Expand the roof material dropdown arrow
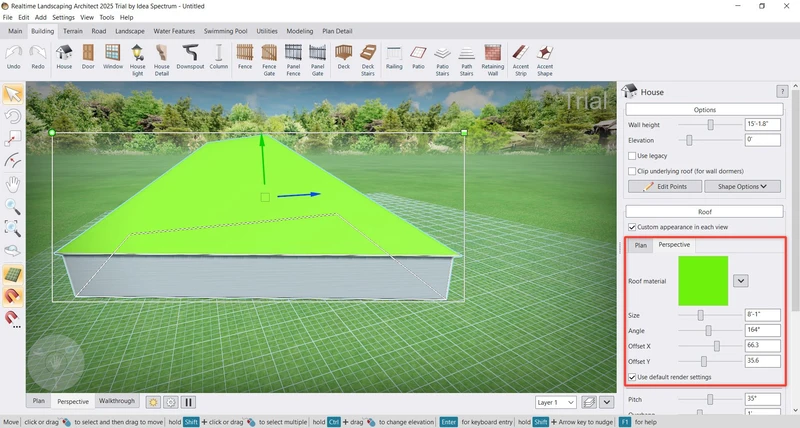The height and width of the screenshot is (428, 800). pos(741,281)
